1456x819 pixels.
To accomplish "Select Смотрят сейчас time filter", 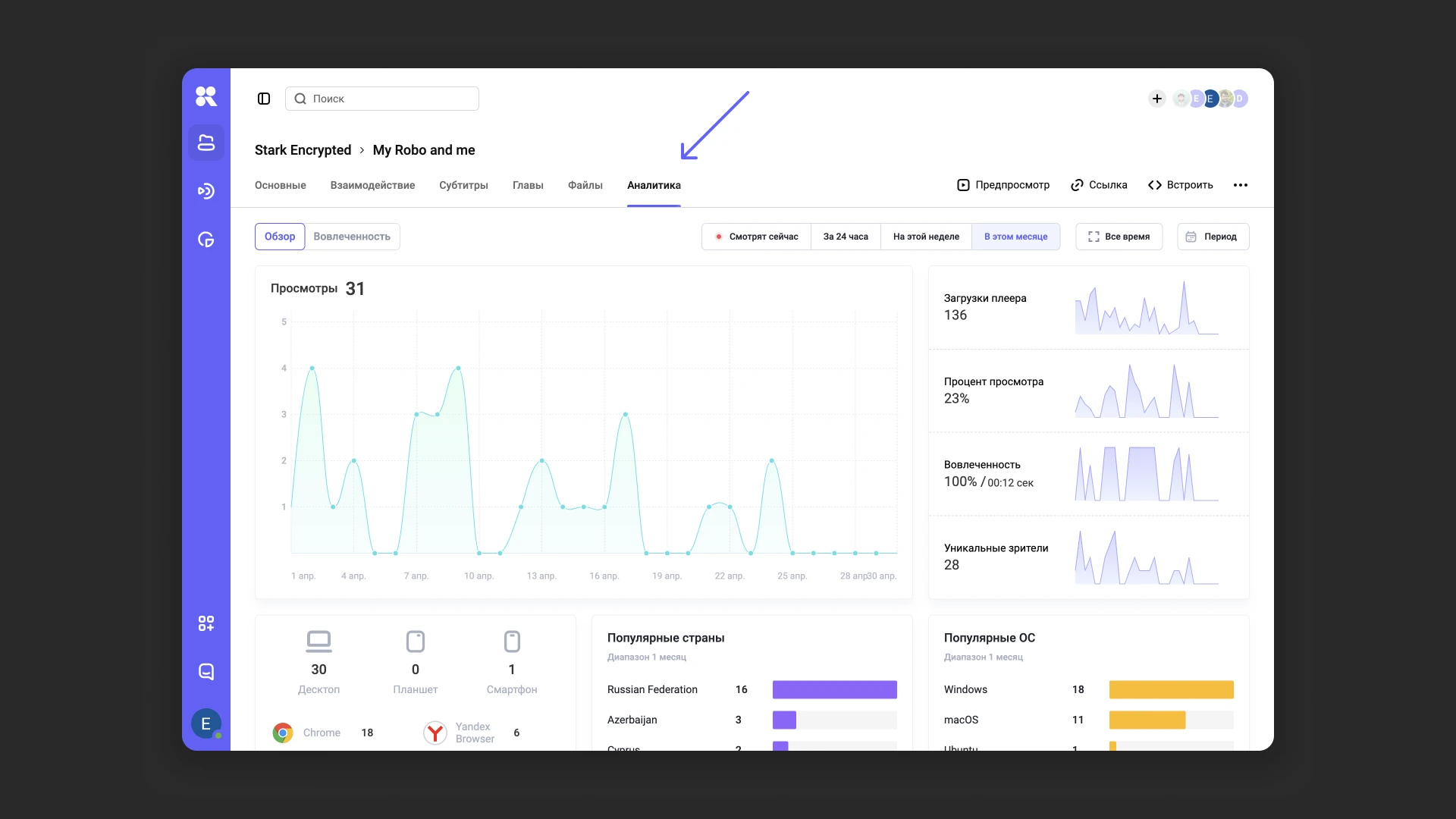I will tap(757, 237).
